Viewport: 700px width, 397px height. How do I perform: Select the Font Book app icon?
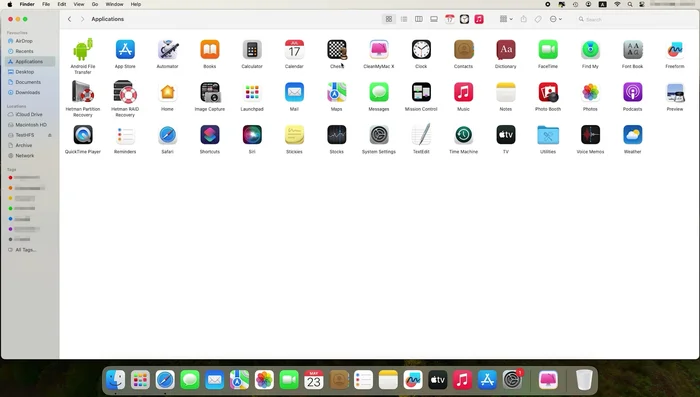coord(633,50)
